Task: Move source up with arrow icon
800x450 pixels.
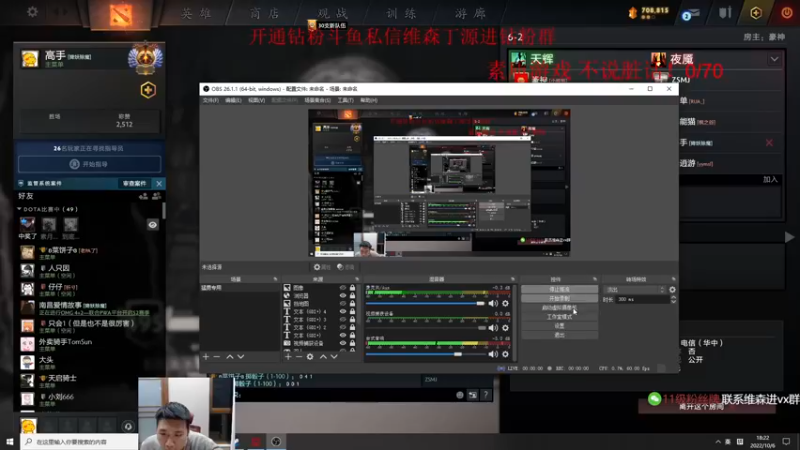Action: pyautogui.click(x=323, y=357)
